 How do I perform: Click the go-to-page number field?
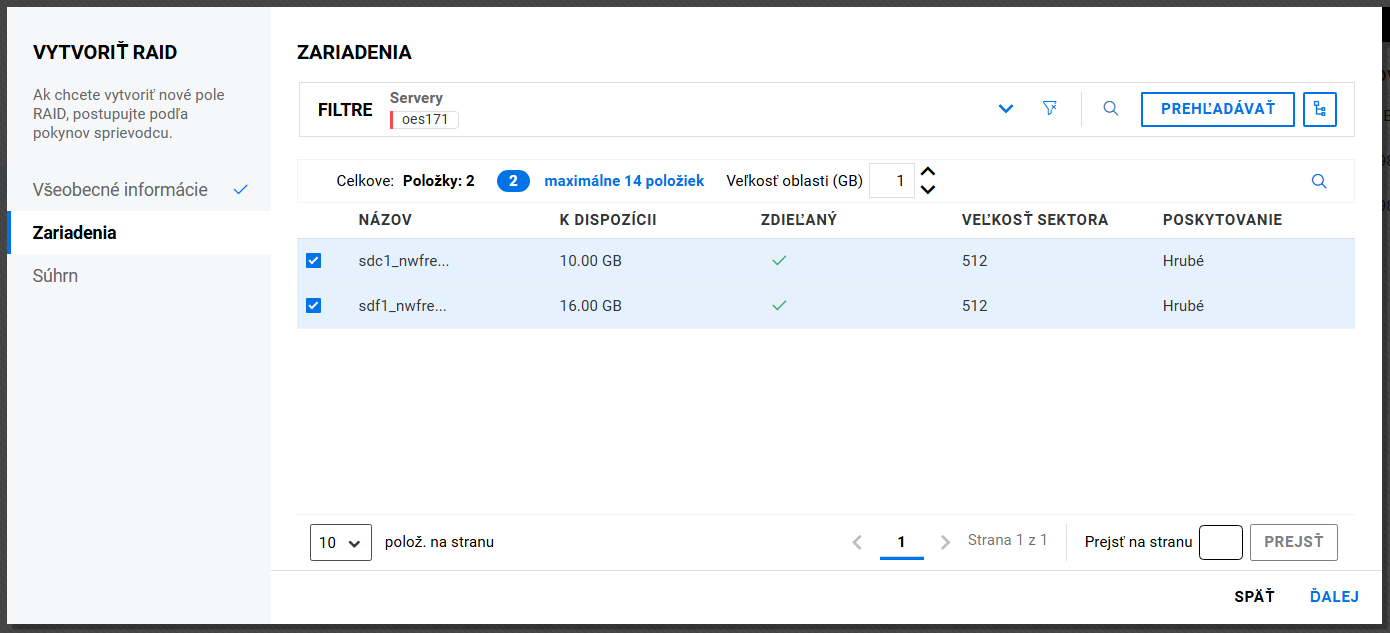point(1220,542)
